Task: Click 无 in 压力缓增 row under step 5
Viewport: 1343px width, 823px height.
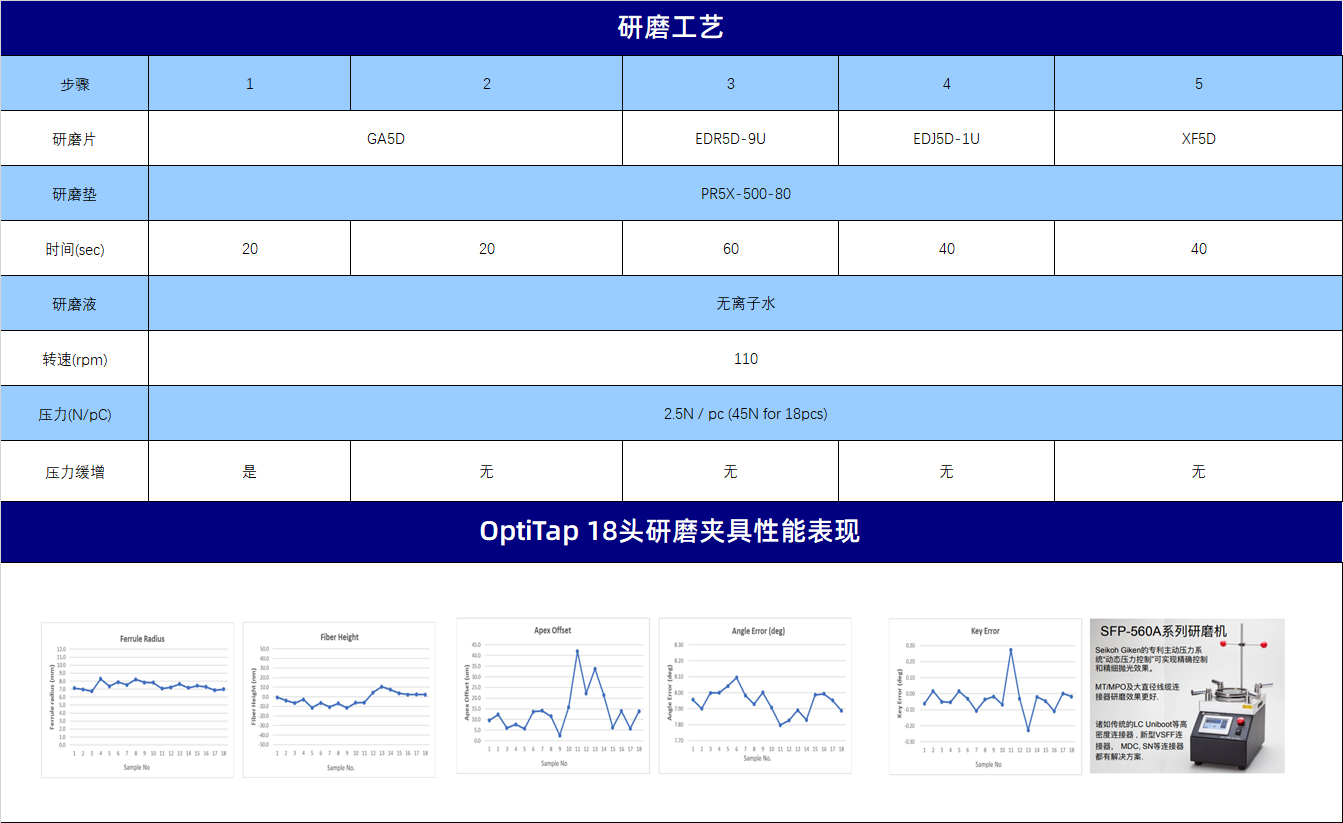Action: [x=1199, y=471]
